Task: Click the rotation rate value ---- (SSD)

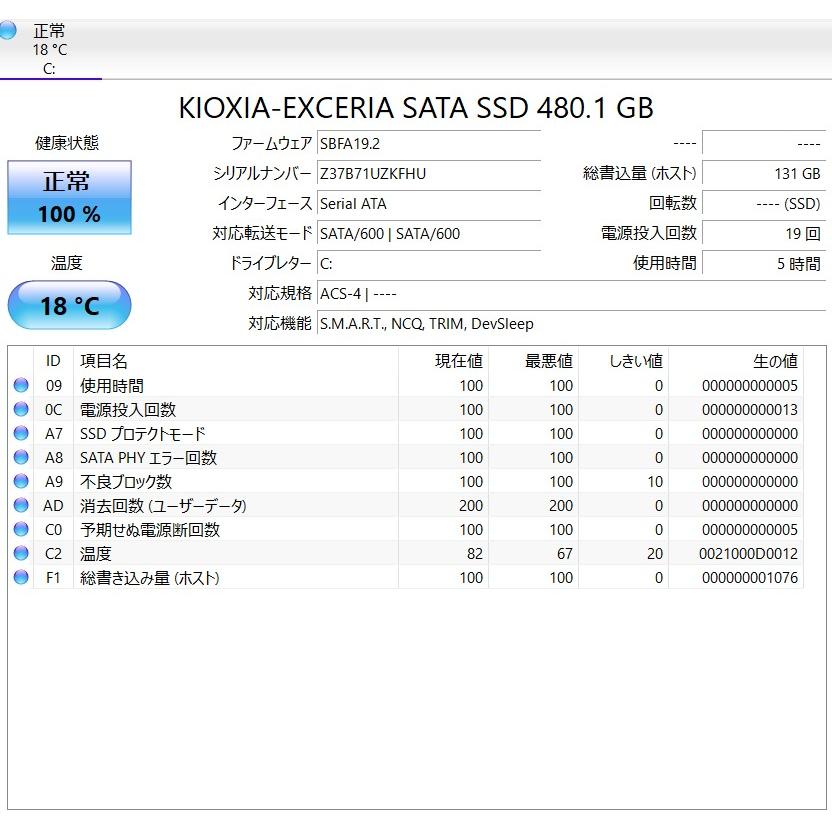Action: pyautogui.click(x=764, y=204)
